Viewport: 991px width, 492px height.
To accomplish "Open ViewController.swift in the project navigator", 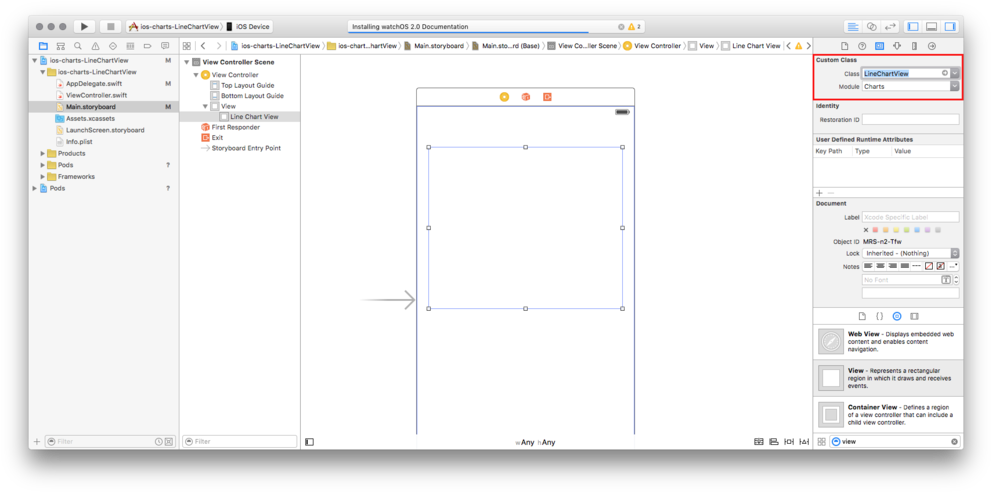I will pos(96,95).
